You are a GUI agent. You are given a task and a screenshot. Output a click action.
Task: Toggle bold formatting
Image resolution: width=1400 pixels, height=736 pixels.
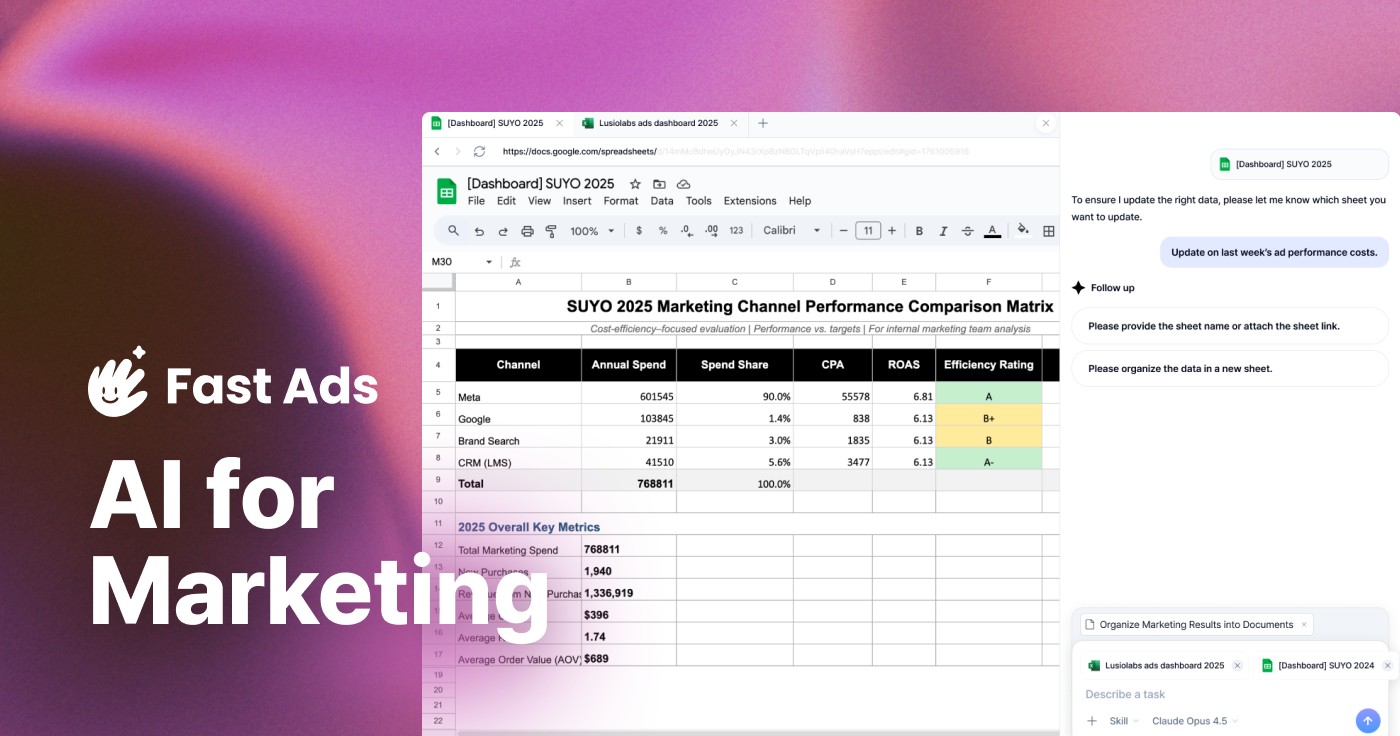point(919,231)
